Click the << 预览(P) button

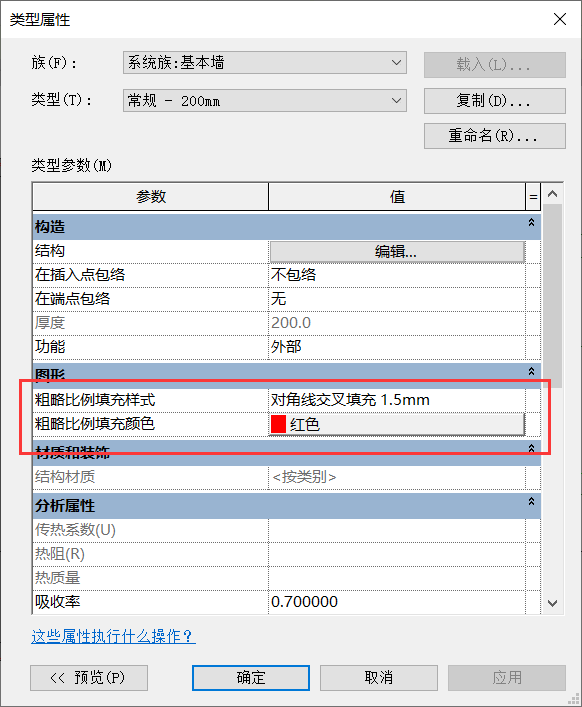[x=89, y=678]
